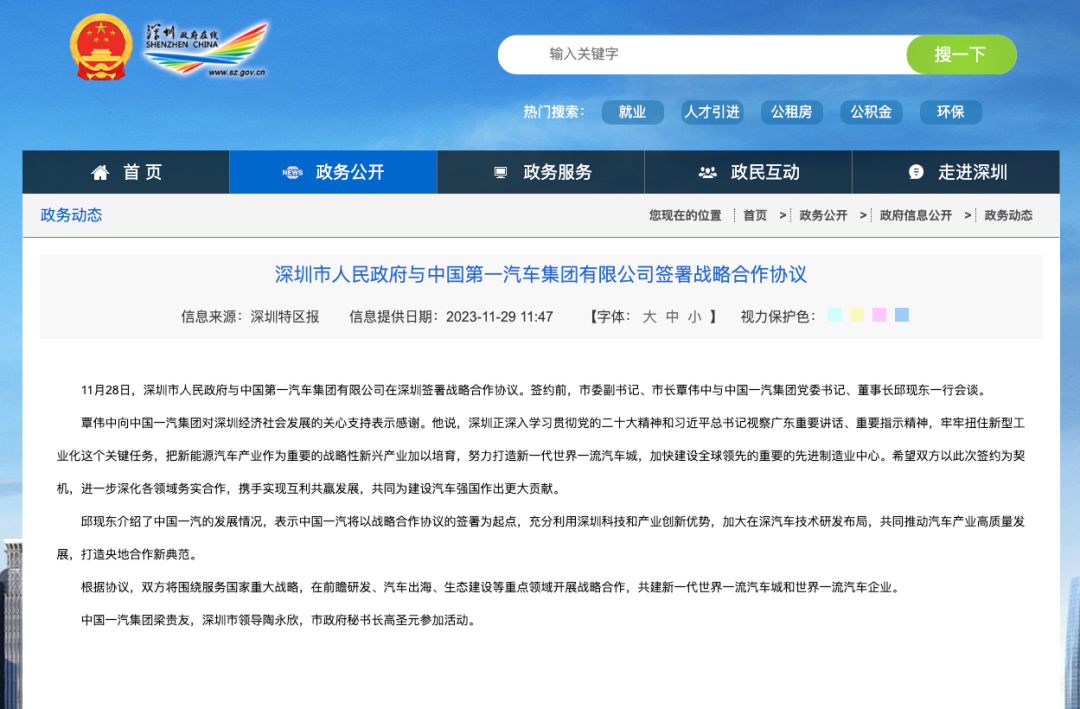Go to the 政民互动 tab
Screen dimensions: 1080x709
pos(748,172)
